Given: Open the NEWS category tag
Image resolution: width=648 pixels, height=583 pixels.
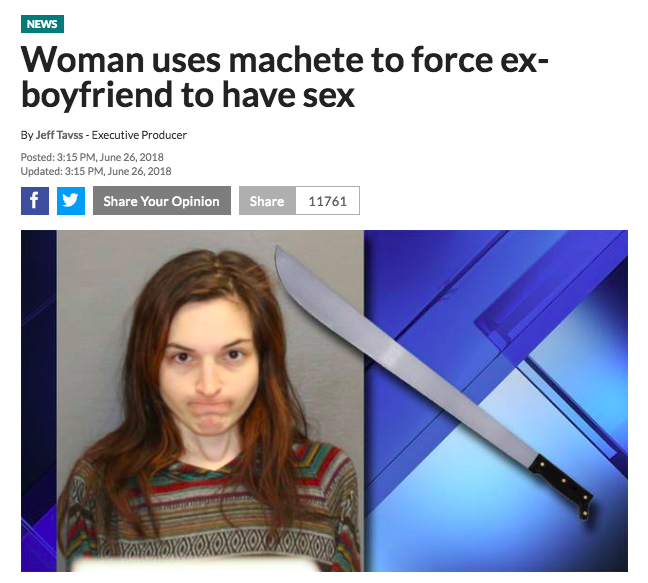Looking at the screenshot, I should pos(42,24).
